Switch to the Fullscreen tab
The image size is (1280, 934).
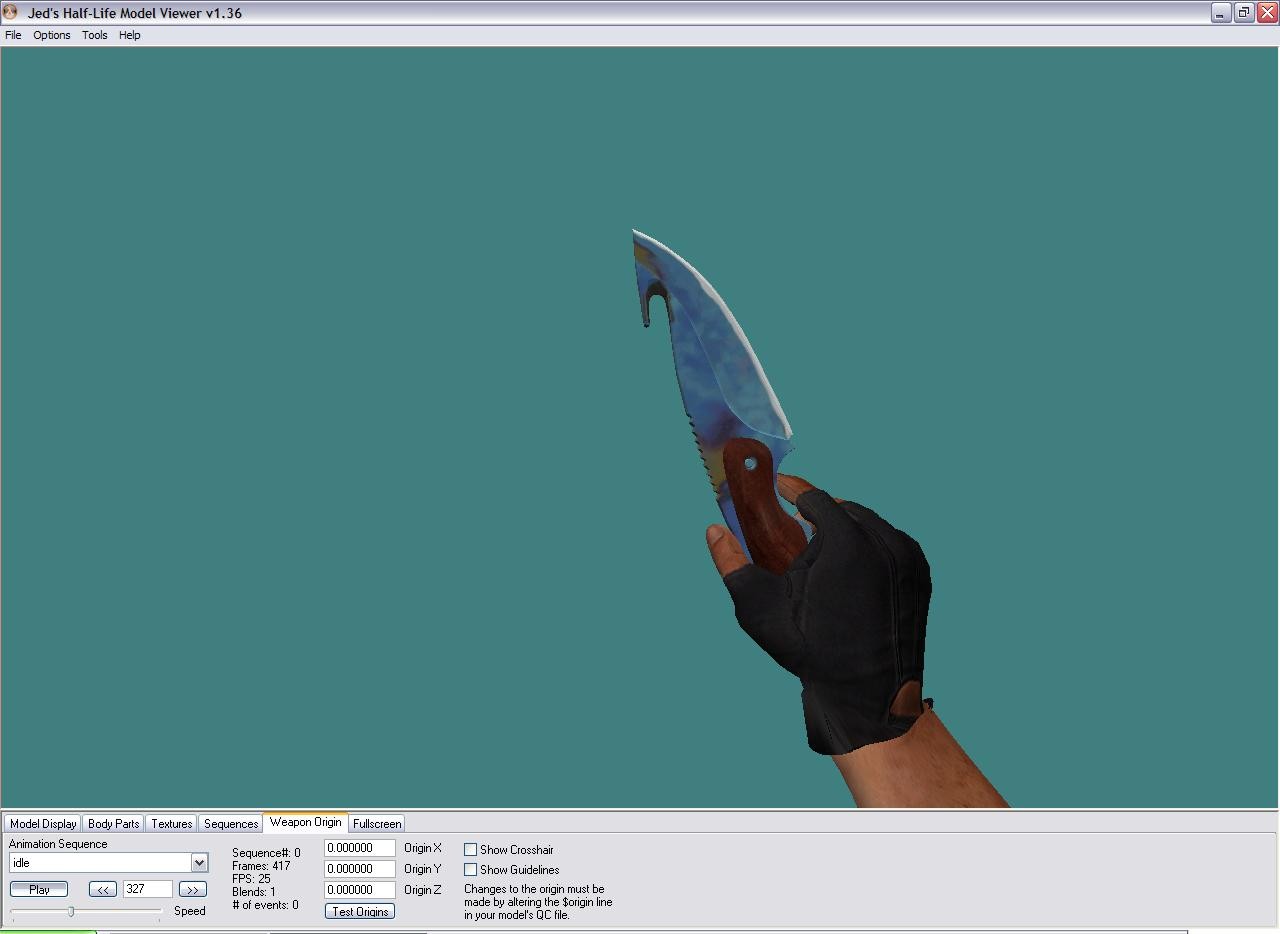(376, 823)
